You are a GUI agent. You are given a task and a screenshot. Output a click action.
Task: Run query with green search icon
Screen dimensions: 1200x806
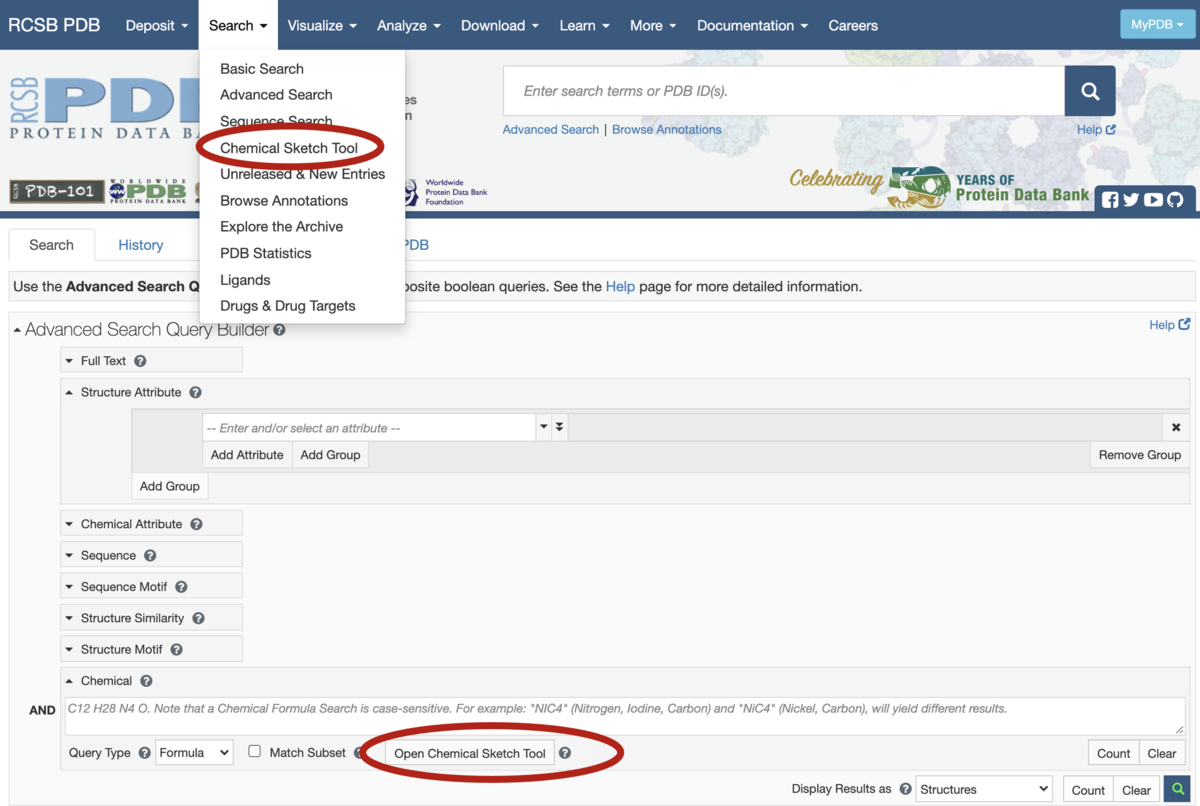point(1178,790)
